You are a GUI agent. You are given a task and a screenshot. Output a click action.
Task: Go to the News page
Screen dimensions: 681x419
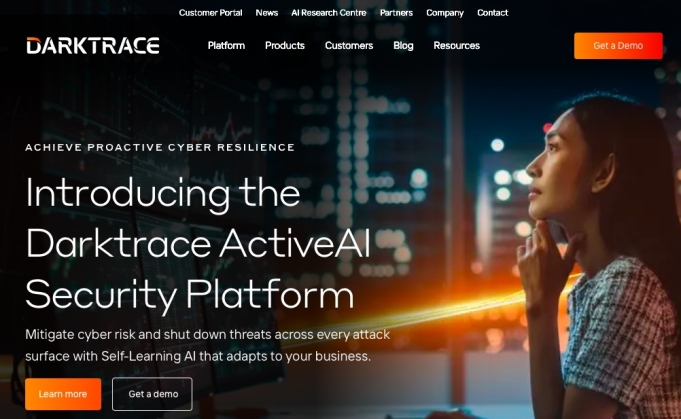(x=267, y=13)
